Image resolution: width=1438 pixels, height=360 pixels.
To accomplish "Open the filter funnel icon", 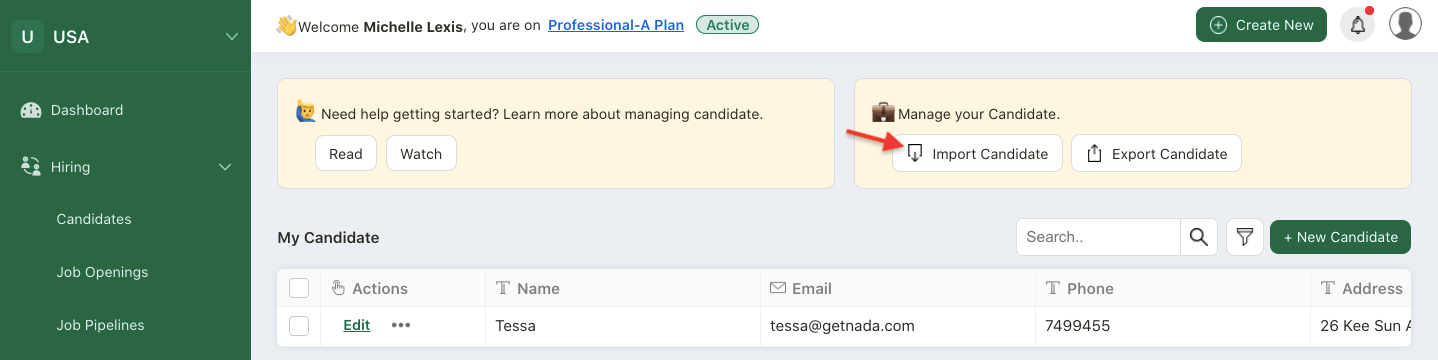I will pyautogui.click(x=1244, y=237).
